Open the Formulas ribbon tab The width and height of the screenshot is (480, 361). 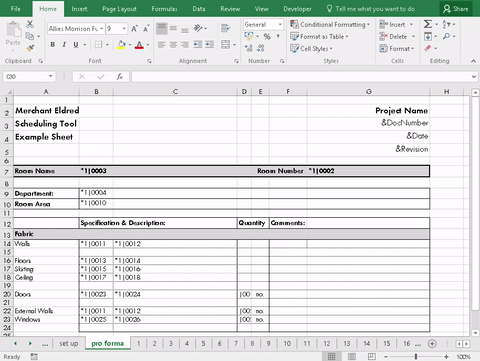point(164,9)
